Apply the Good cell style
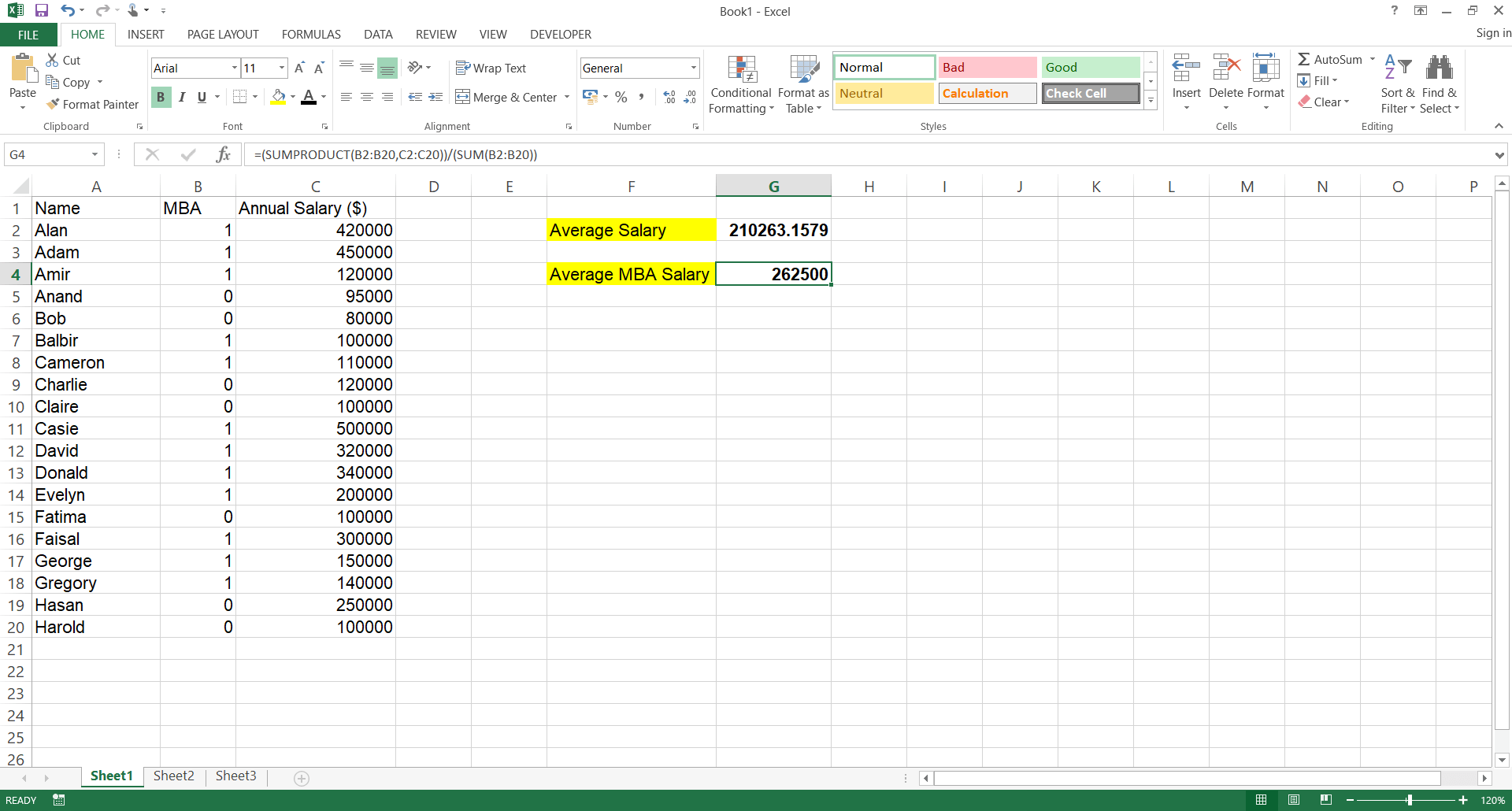Image resolution: width=1512 pixels, height=811 pixels. (x=1090, y=67)
